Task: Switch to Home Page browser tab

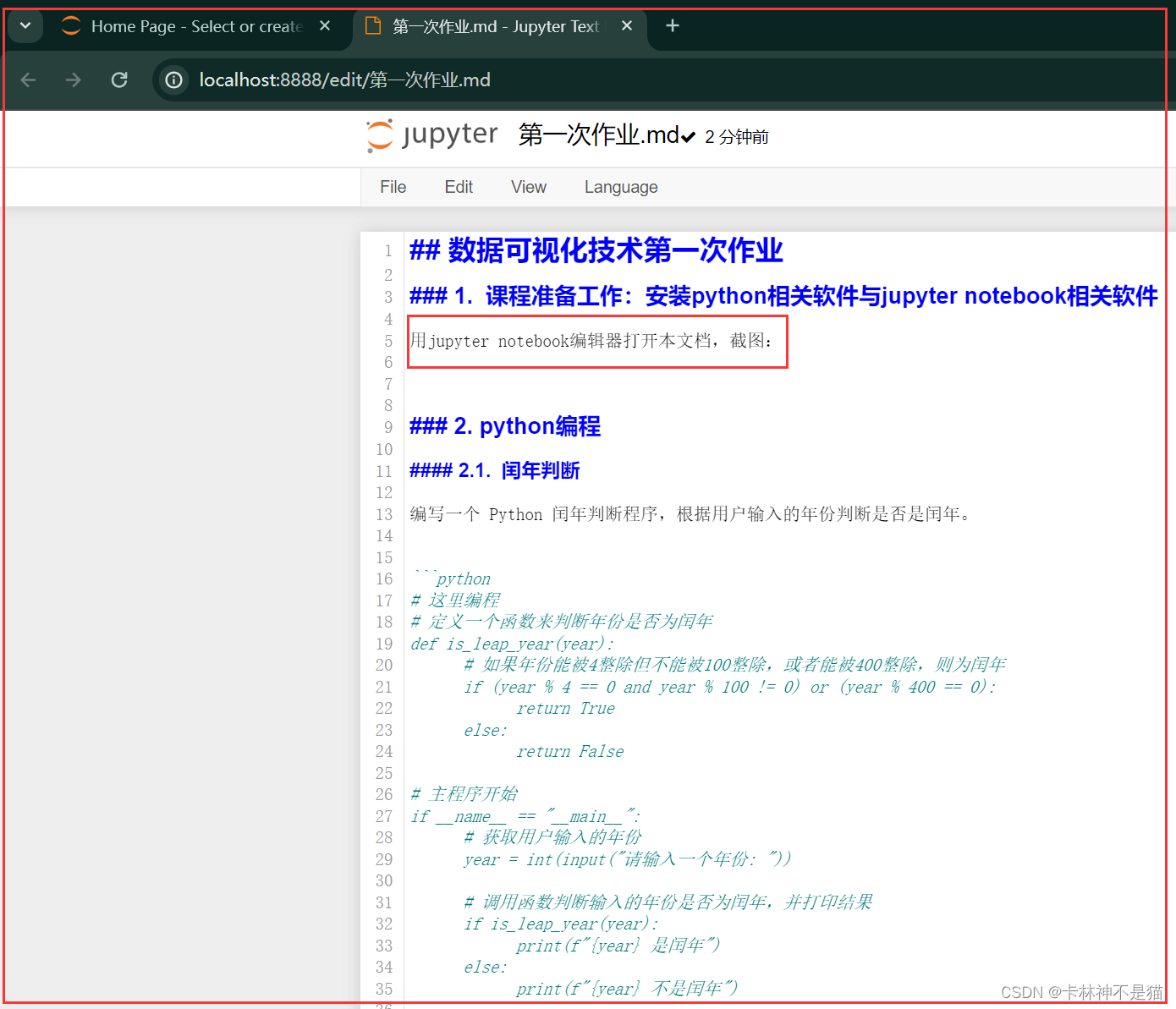Action: point(196,26)
